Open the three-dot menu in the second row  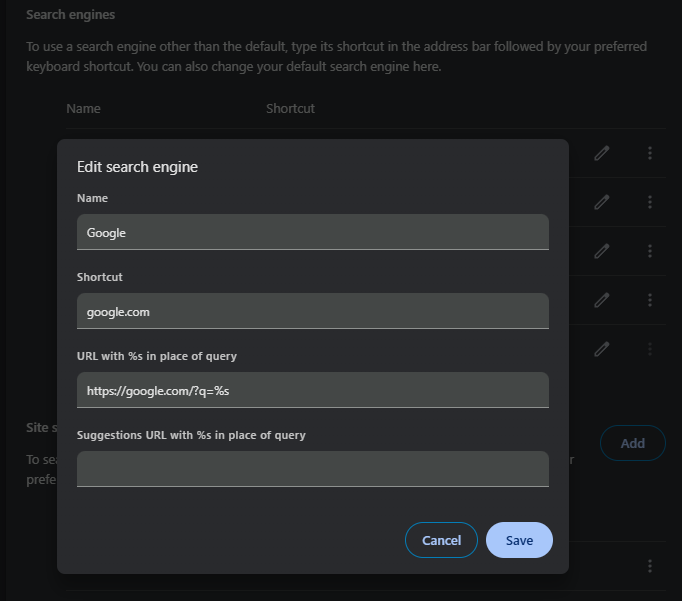pos(650,202)
